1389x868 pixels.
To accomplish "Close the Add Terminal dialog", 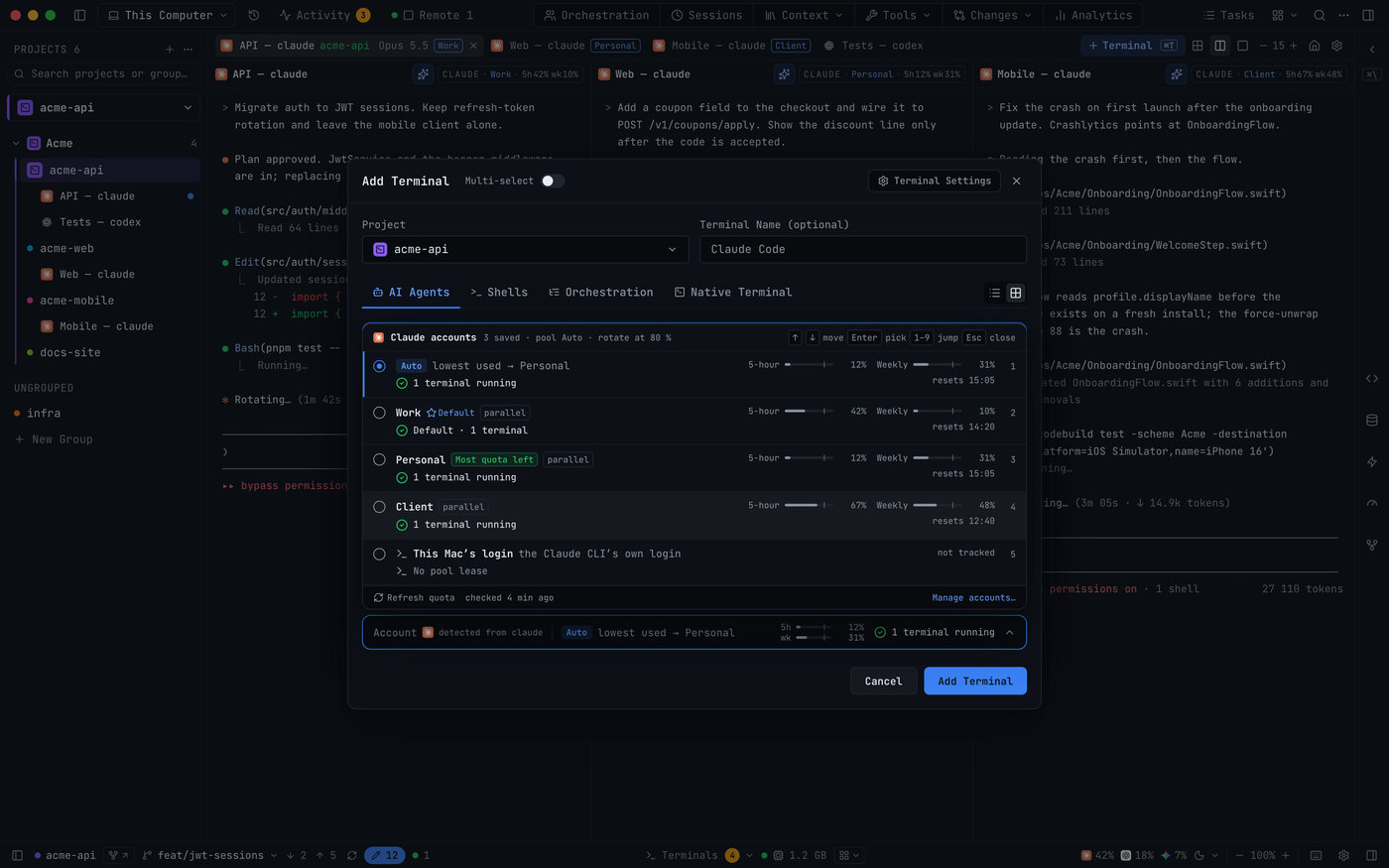I will [1016, 181].
